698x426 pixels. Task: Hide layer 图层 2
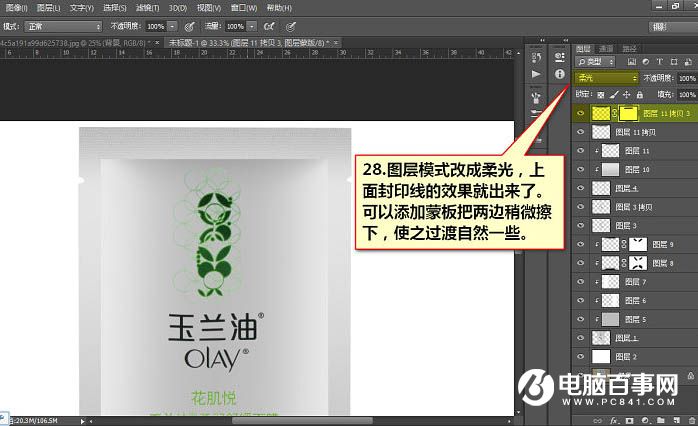pyautogui.click(x=580, y=357)
